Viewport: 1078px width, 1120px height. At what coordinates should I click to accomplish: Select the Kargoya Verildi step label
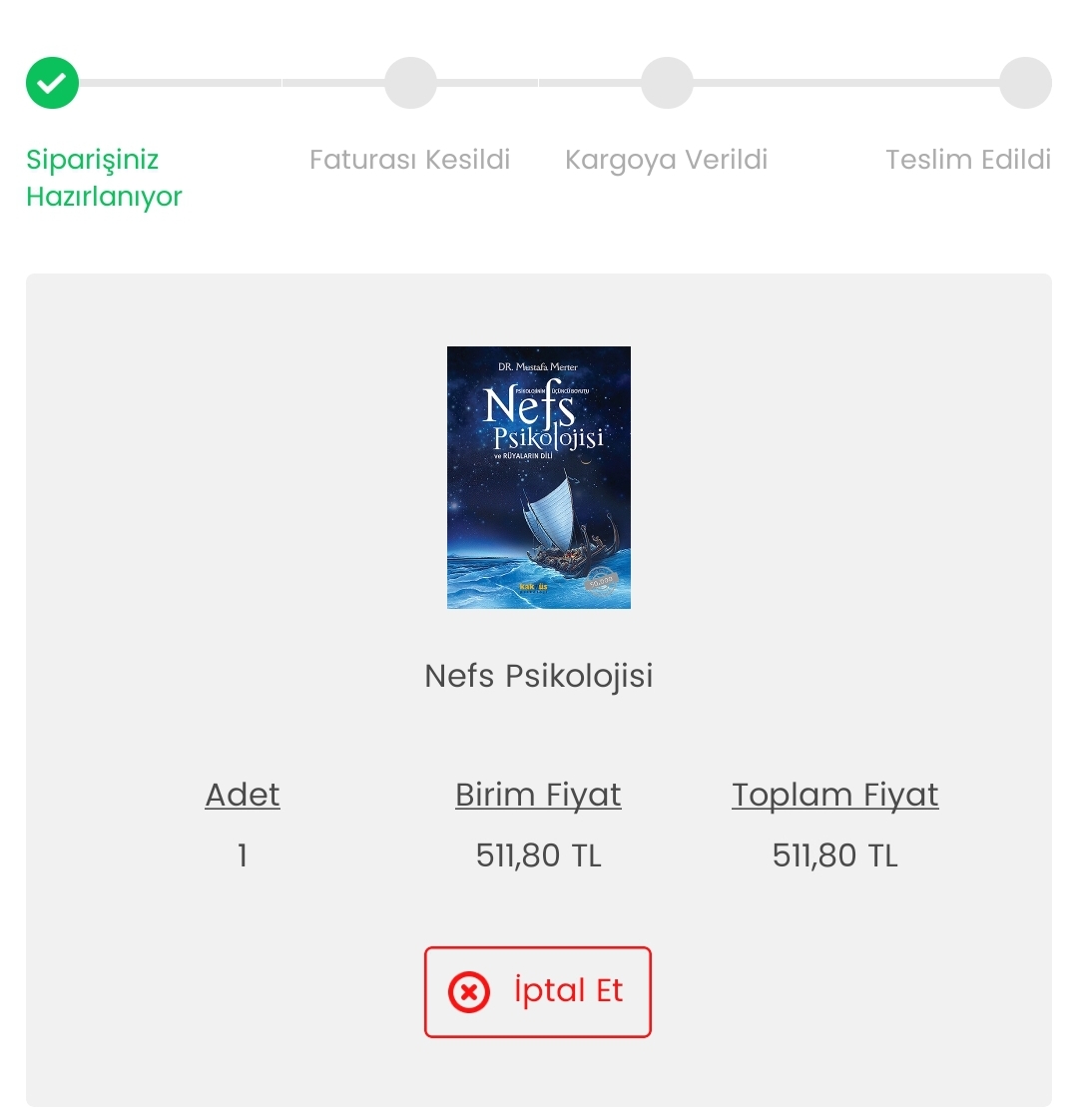(x=666, y=160)
